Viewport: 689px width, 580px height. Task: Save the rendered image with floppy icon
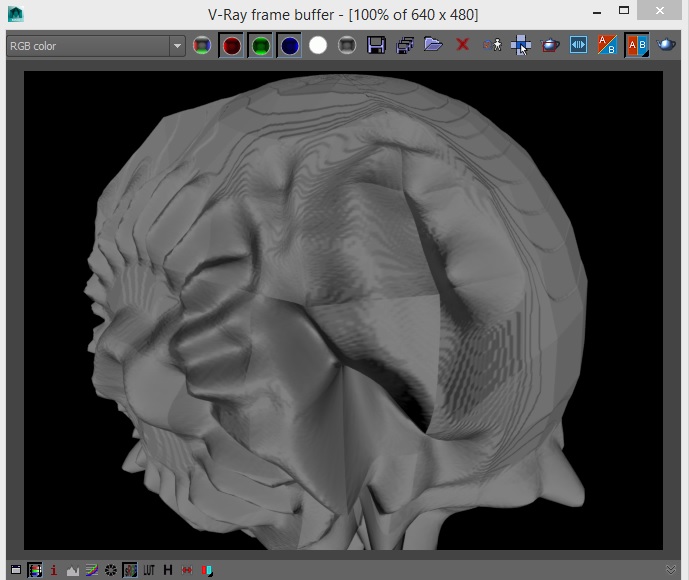pyautogui.click(x=376, y=45)
